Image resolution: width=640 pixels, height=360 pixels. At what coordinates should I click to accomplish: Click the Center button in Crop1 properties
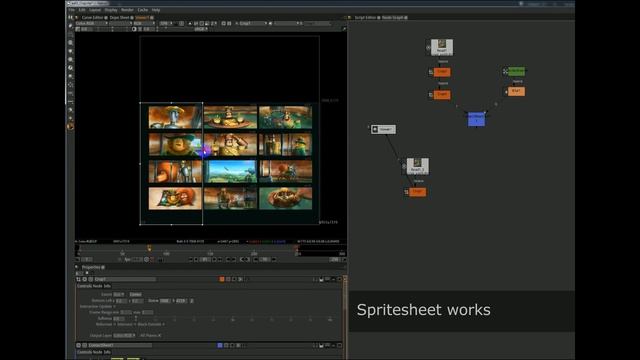click(x=136, y=294)
